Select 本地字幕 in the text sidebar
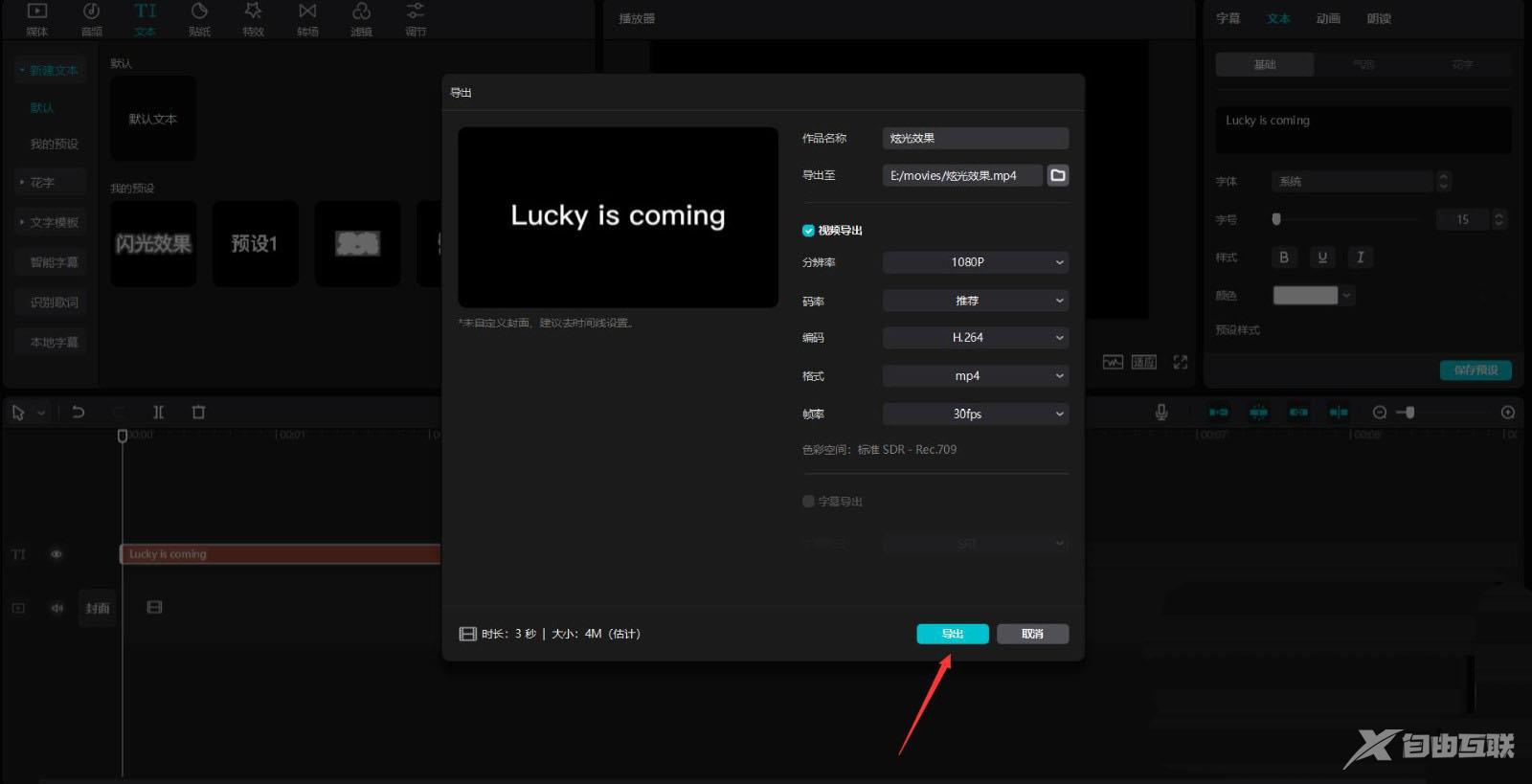 point(55,342)
